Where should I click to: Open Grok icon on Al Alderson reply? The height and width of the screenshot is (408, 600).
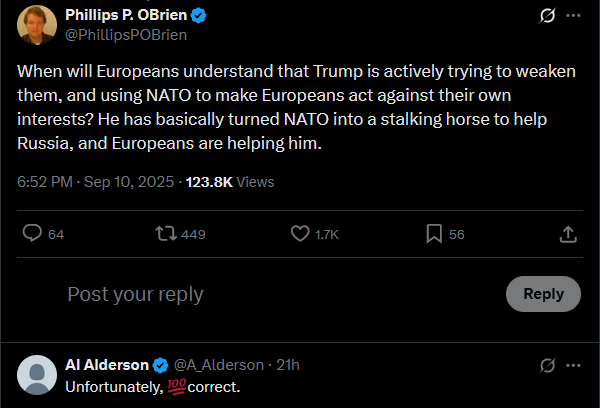[x=547, y=365]
